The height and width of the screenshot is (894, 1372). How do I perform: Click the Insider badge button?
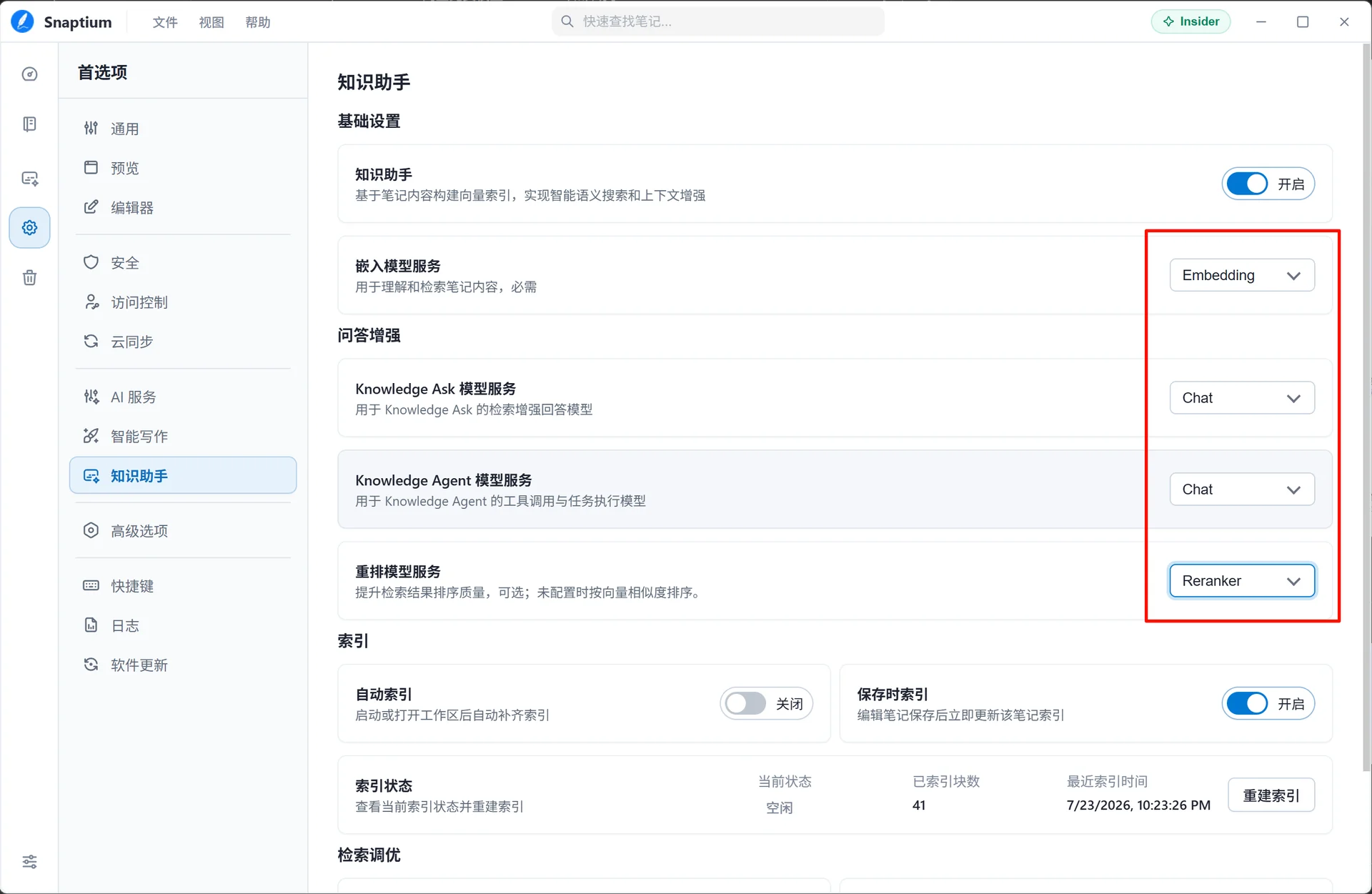(1190, 21)
